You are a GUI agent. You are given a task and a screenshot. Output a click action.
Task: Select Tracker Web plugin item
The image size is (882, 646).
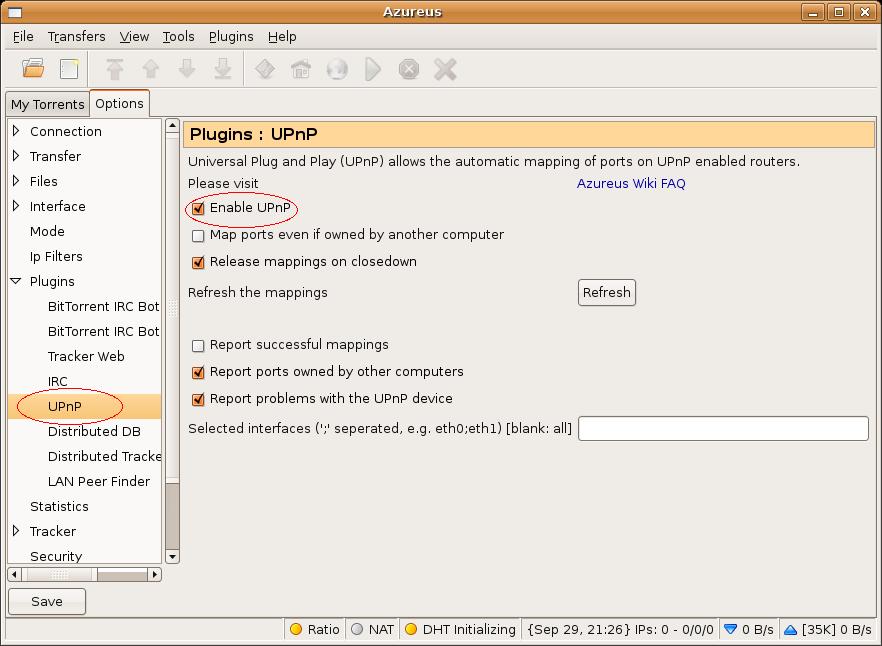click(x=86, y=356)
